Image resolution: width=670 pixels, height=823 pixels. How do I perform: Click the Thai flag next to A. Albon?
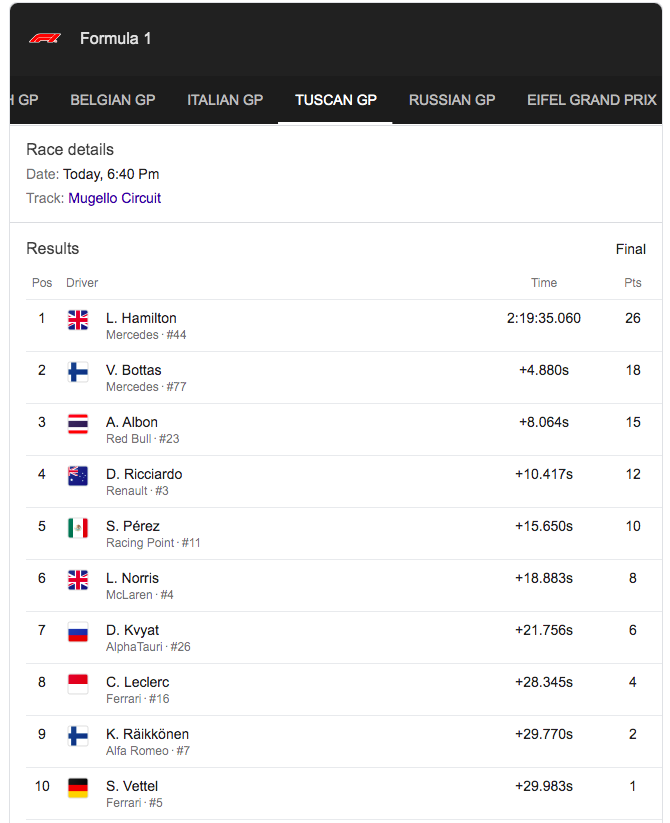coord(78,423)
